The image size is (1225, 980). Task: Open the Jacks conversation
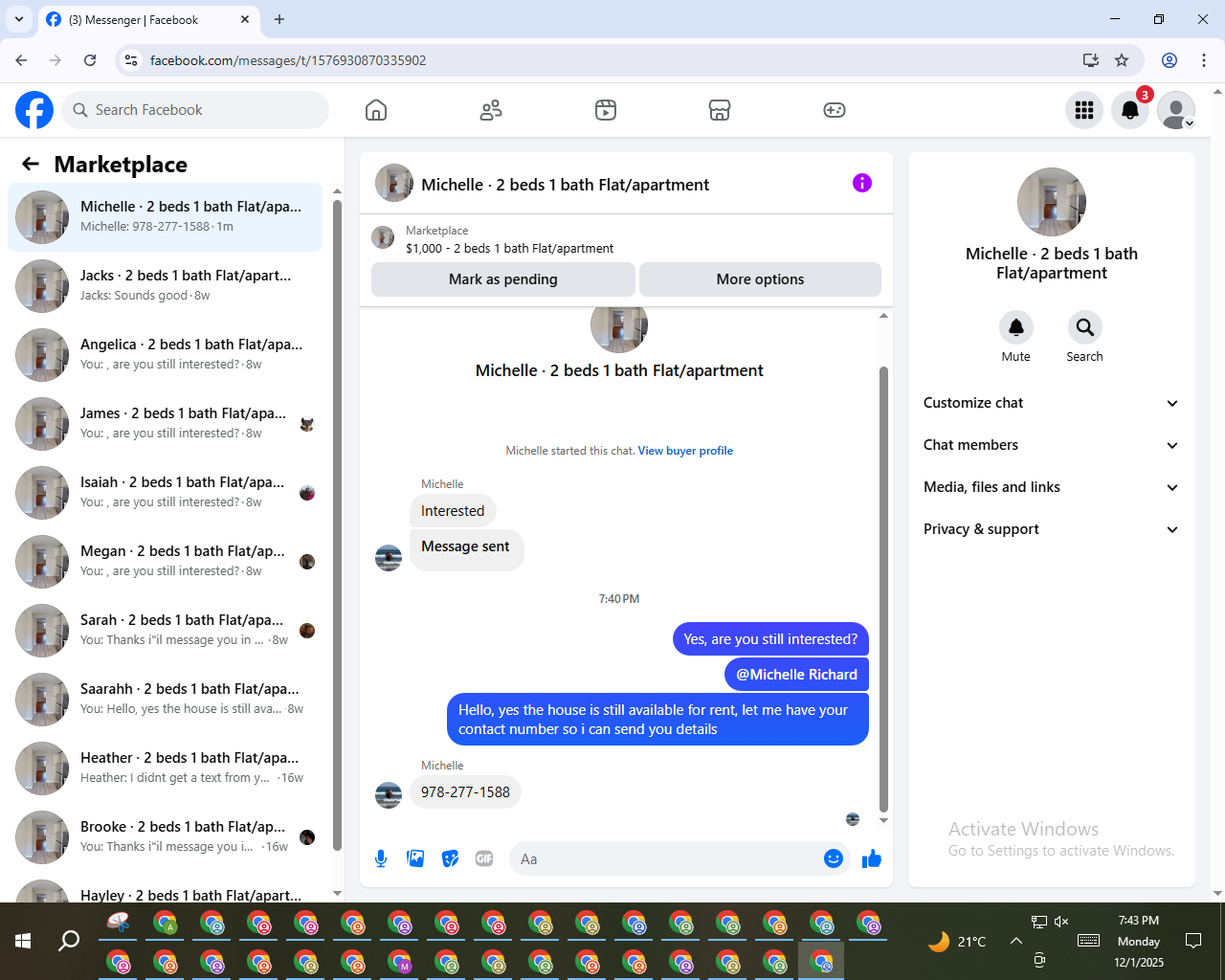point(165,286)
